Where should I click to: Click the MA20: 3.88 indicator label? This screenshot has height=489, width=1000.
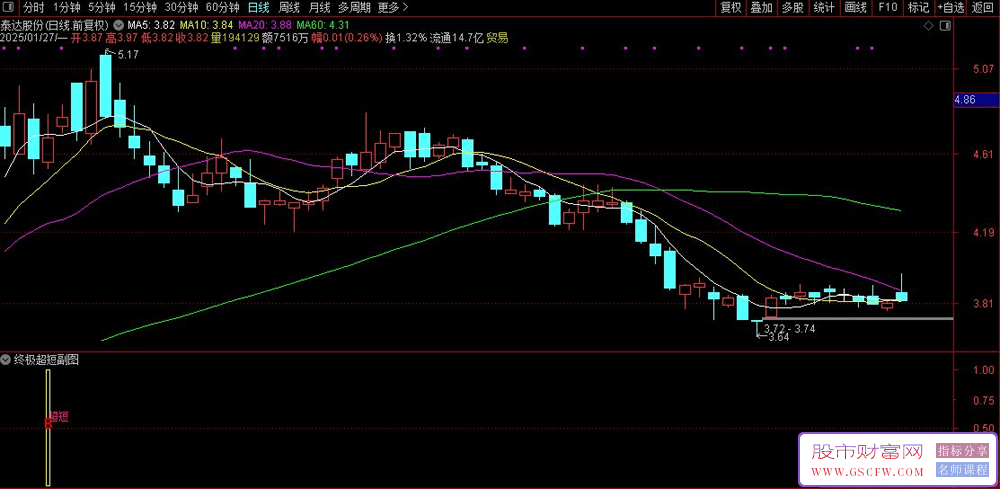265,26
